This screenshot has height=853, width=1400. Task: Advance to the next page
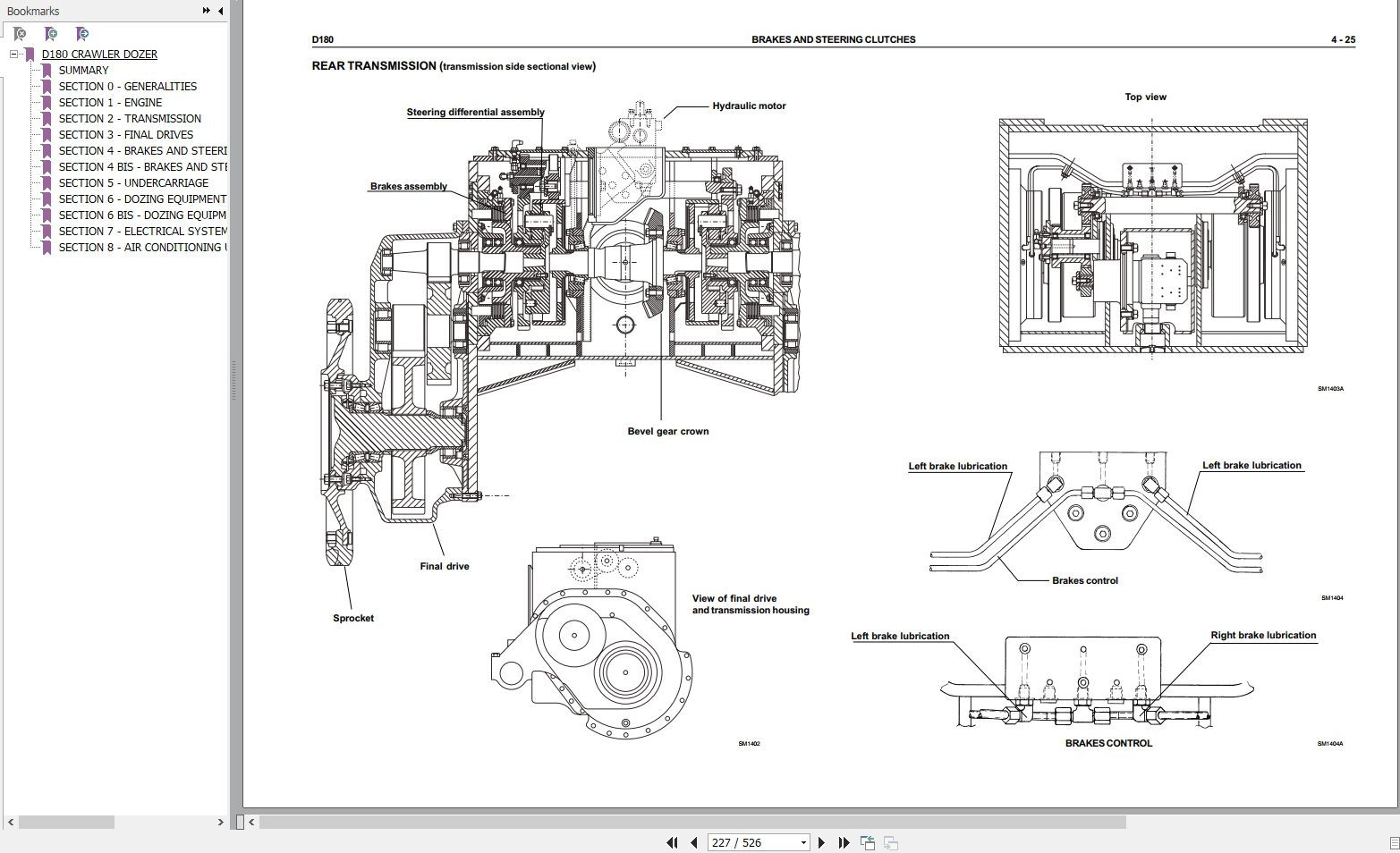click(822, 842)
